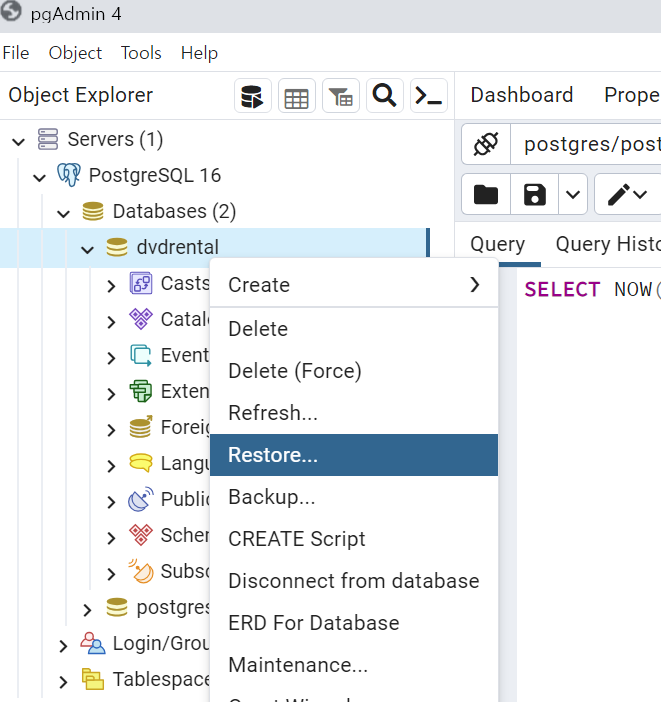661x702 pixels.
Task: Open the Tools menu
Action: click(x=141, y=53)
